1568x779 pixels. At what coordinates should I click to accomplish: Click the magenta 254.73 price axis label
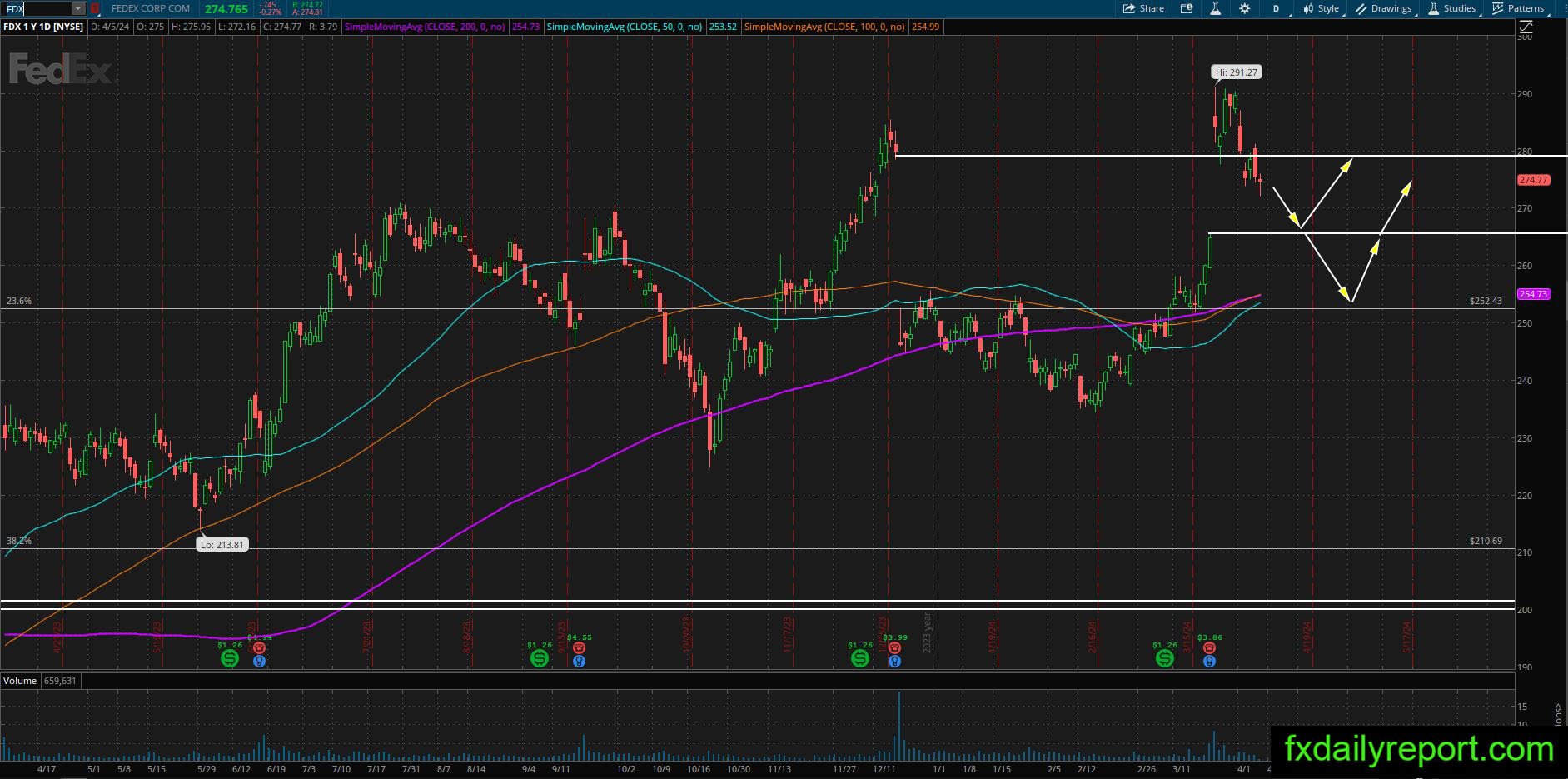tap(1533, 294)
